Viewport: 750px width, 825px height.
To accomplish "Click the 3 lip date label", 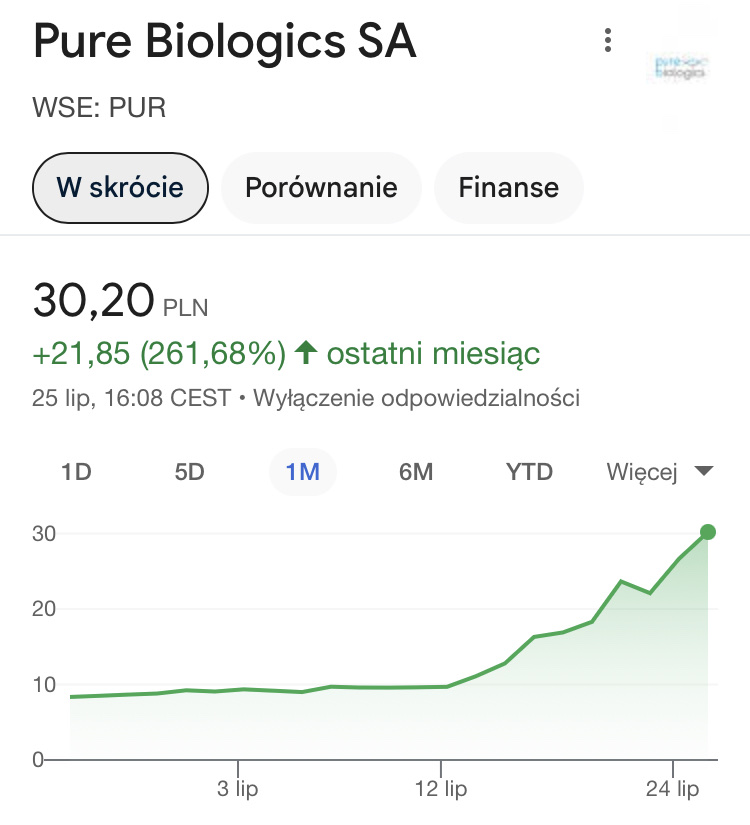I will tap(238, 790).
